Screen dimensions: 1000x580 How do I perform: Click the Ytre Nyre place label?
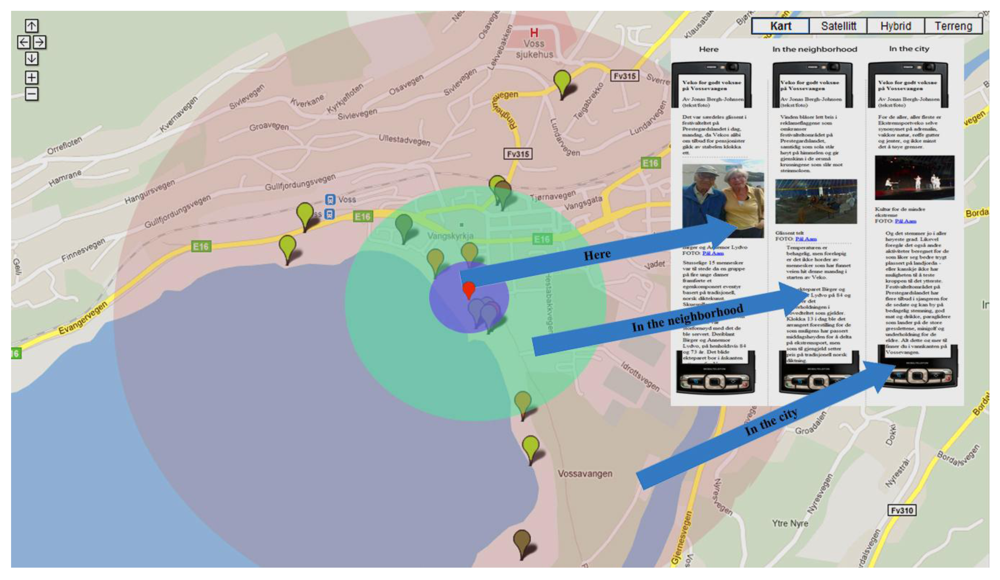[x=790, y=523]
